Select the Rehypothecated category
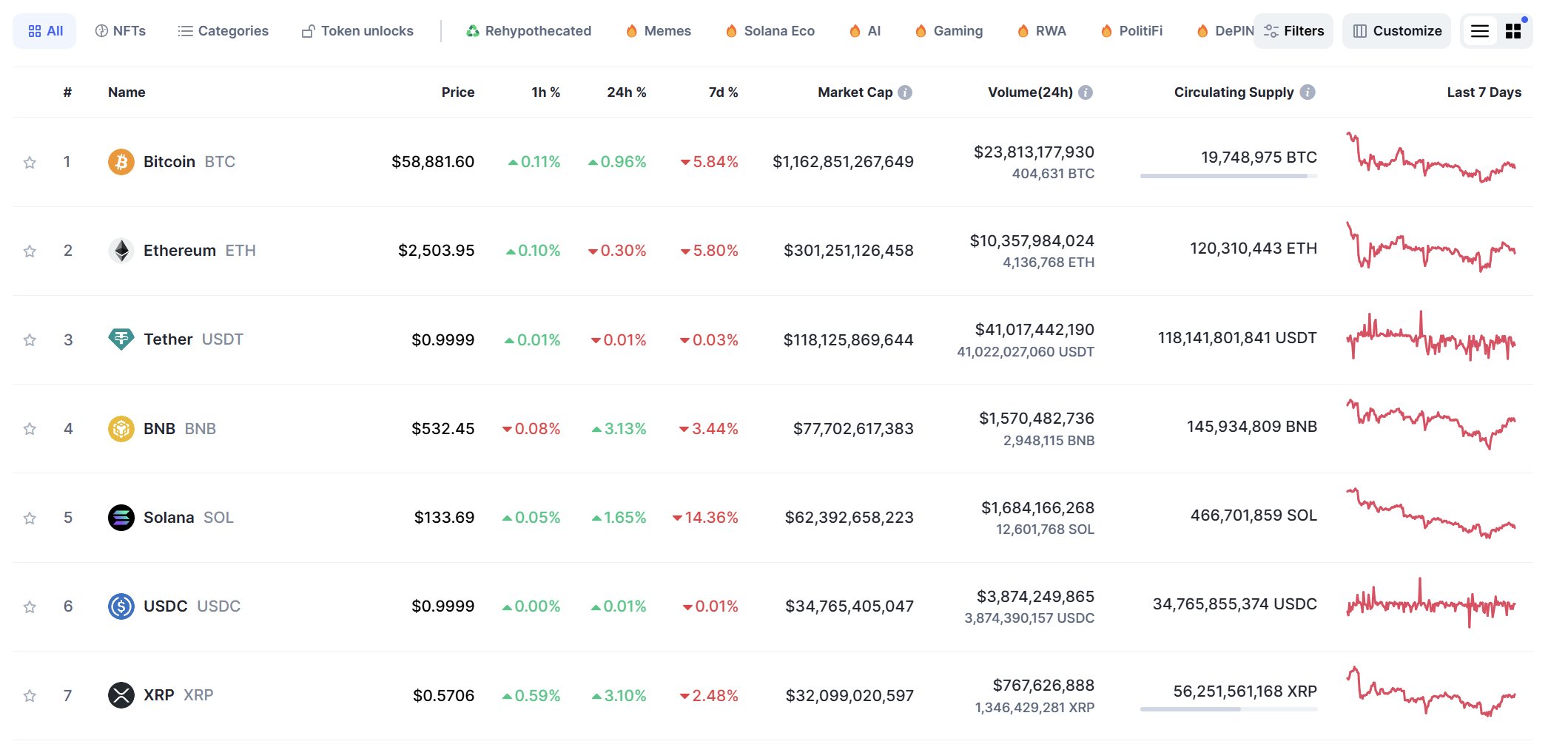Screen dimensions: 1568x744 click(x=529, y=31)
